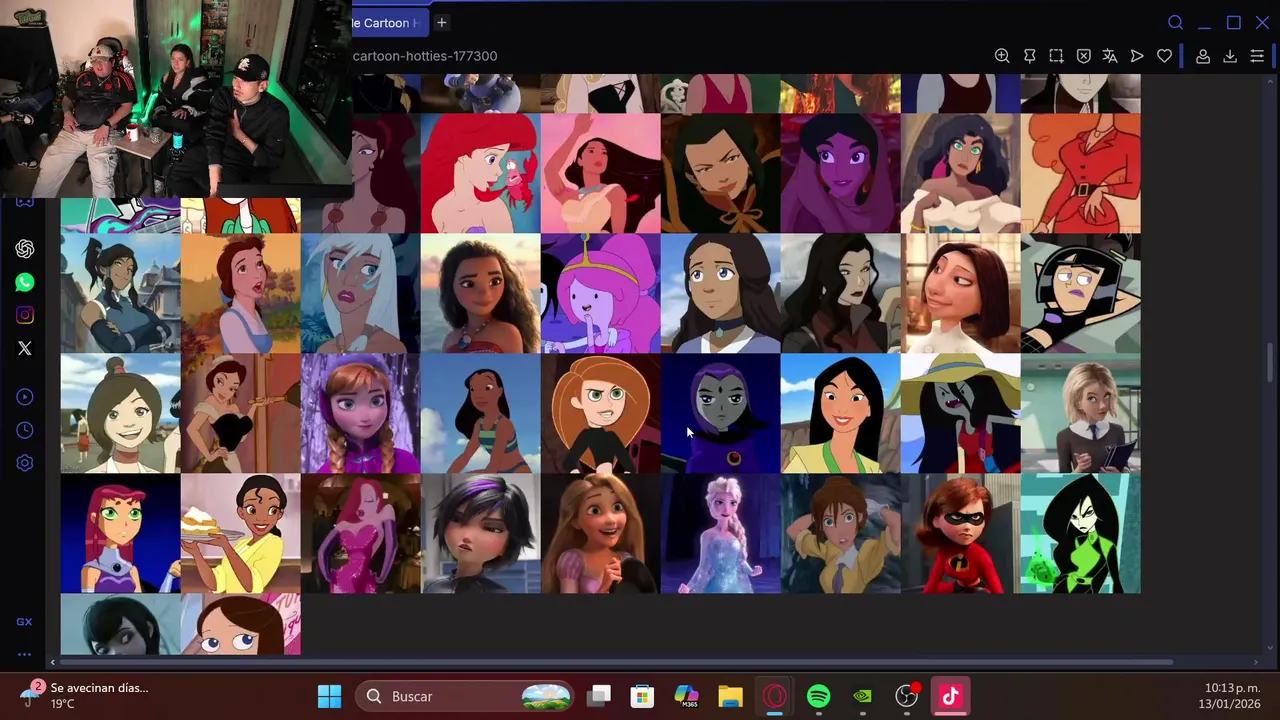Select the Cartoon browser tab
This screenshot has width=1280, height=720.
389,22
